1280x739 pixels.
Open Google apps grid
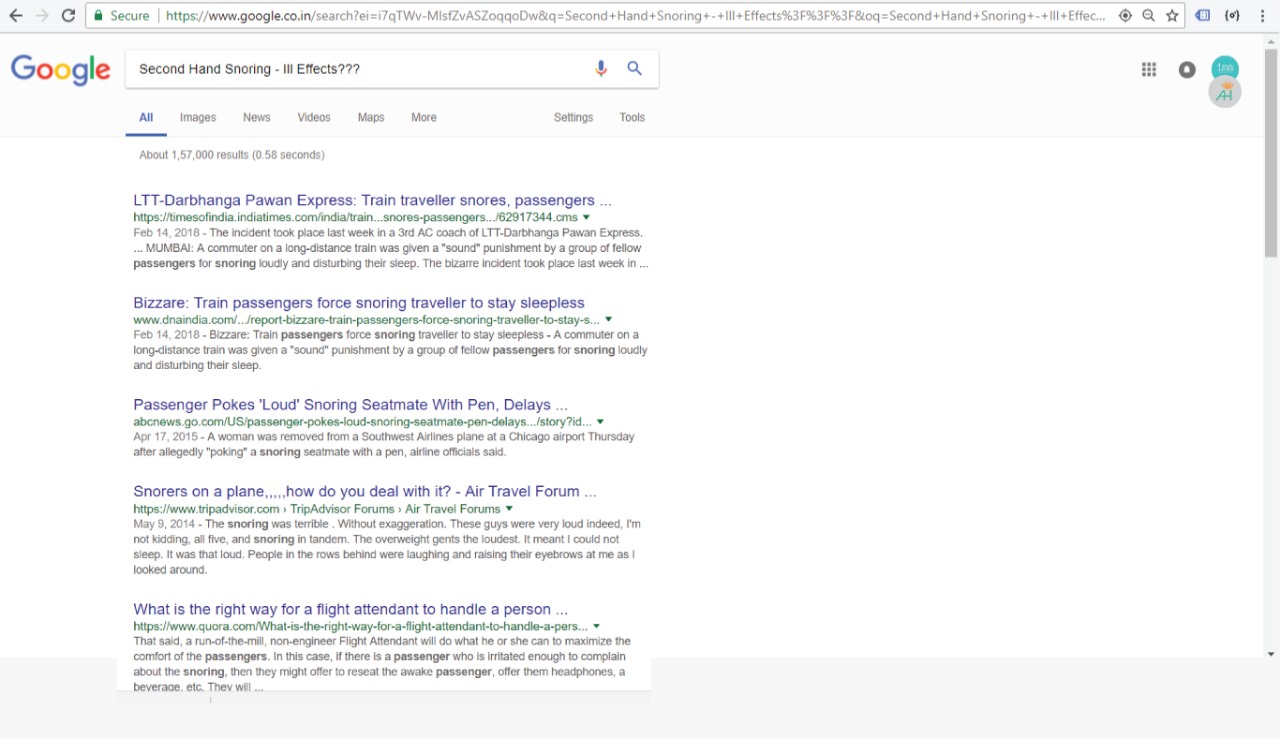pos(1149,69)
